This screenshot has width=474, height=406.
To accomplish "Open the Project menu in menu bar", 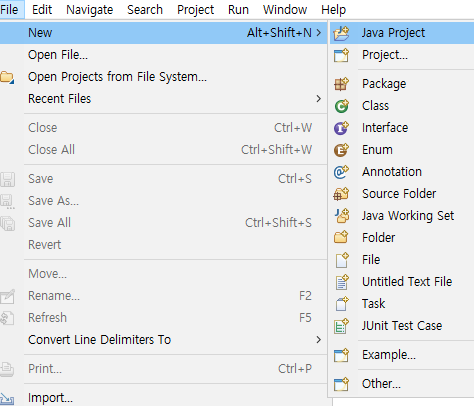I will tap(196, 10).
